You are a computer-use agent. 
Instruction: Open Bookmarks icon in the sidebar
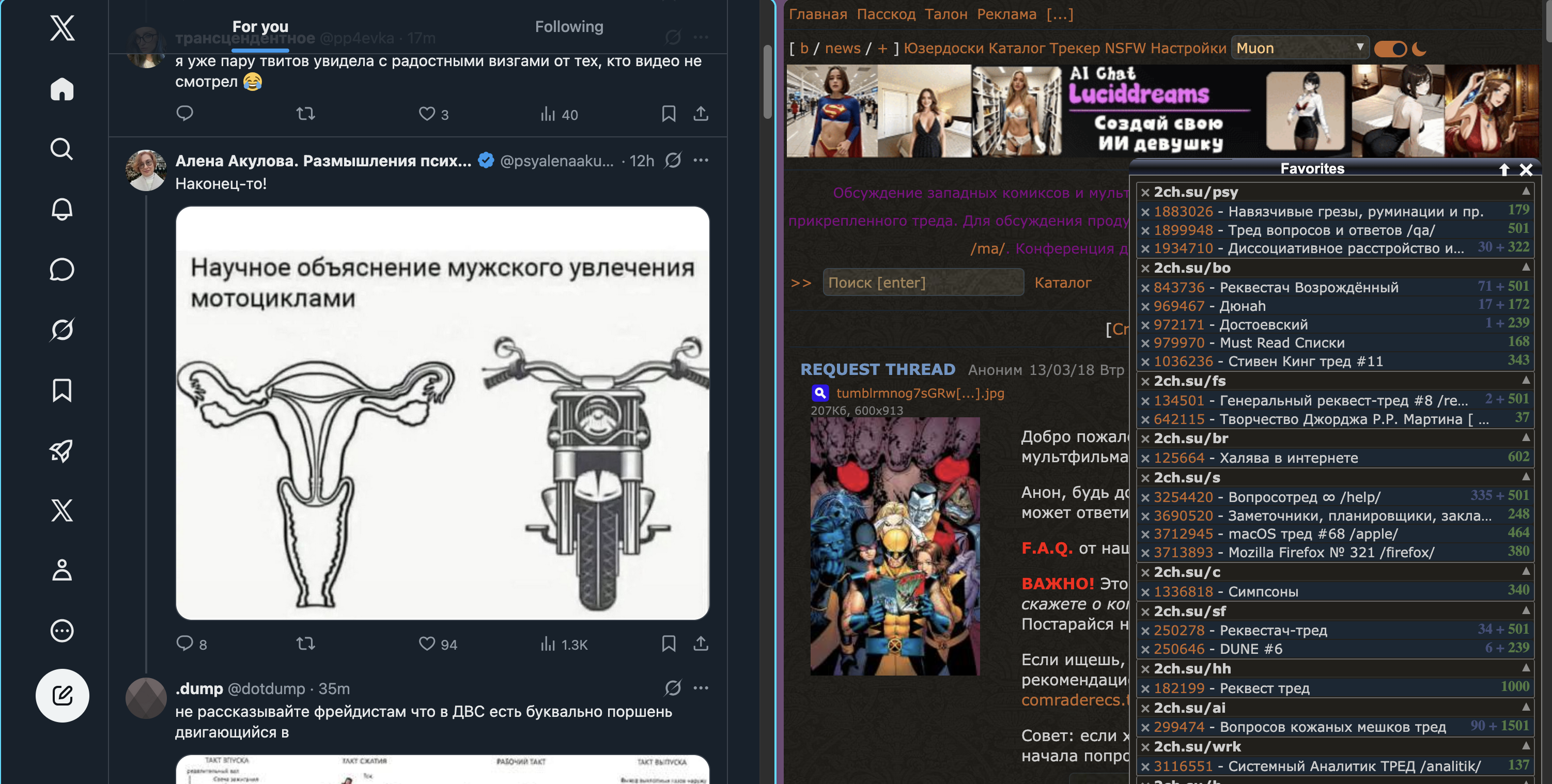(x=62, y=390)
